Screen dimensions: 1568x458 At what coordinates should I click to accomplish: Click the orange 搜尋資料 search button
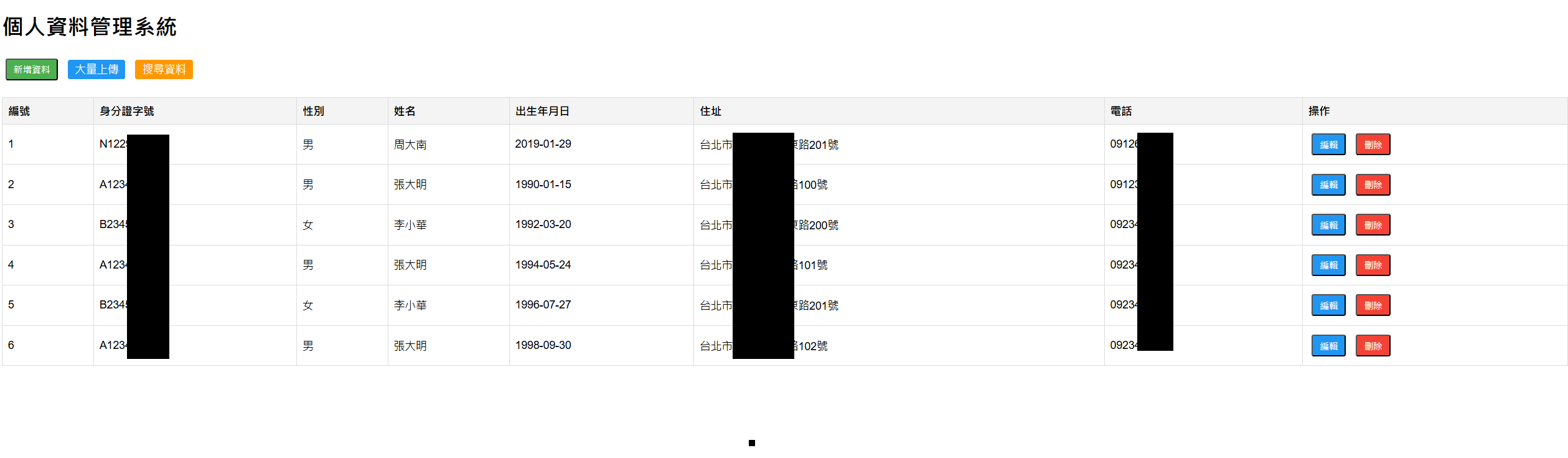coord(164,70)
